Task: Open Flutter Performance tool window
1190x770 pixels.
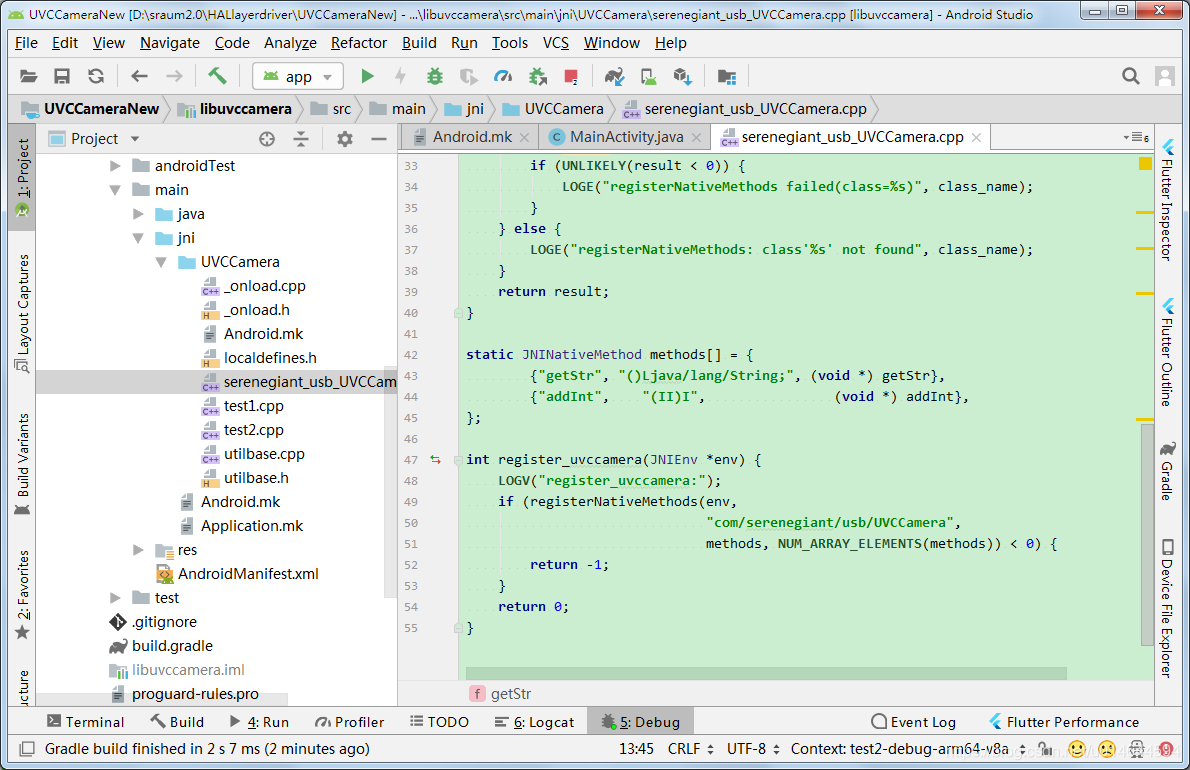Action: (1064, 722)
